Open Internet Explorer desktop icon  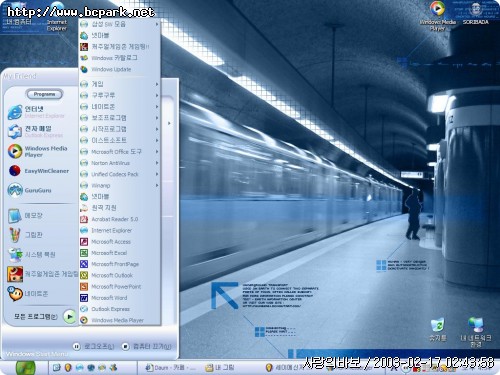tap(57, 17)
